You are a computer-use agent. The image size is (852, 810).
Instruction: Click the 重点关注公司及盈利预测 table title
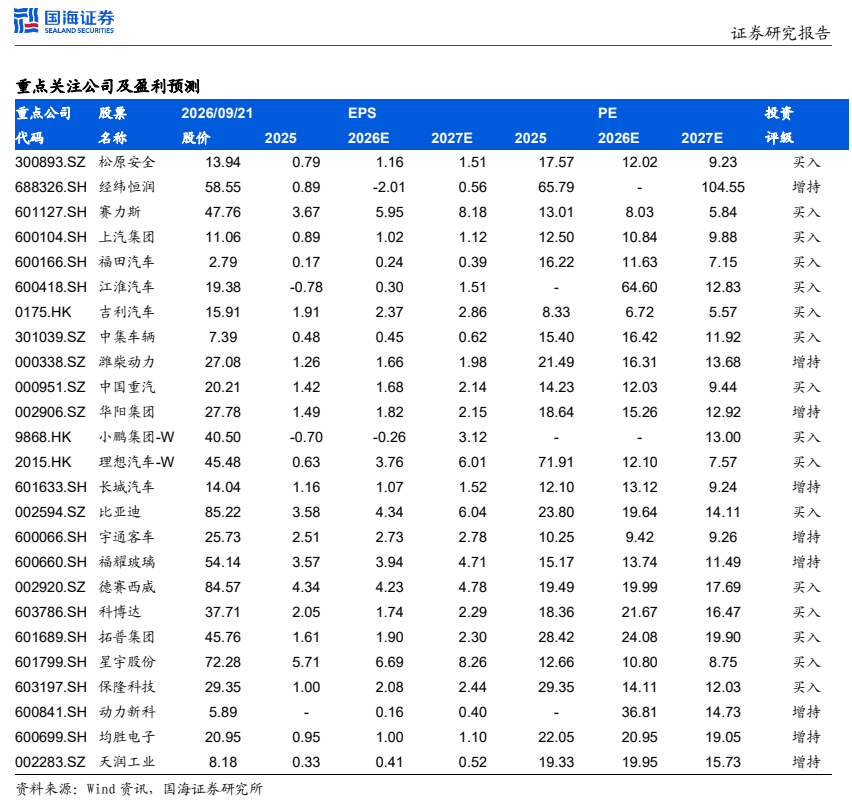click(x=108, y=86)
